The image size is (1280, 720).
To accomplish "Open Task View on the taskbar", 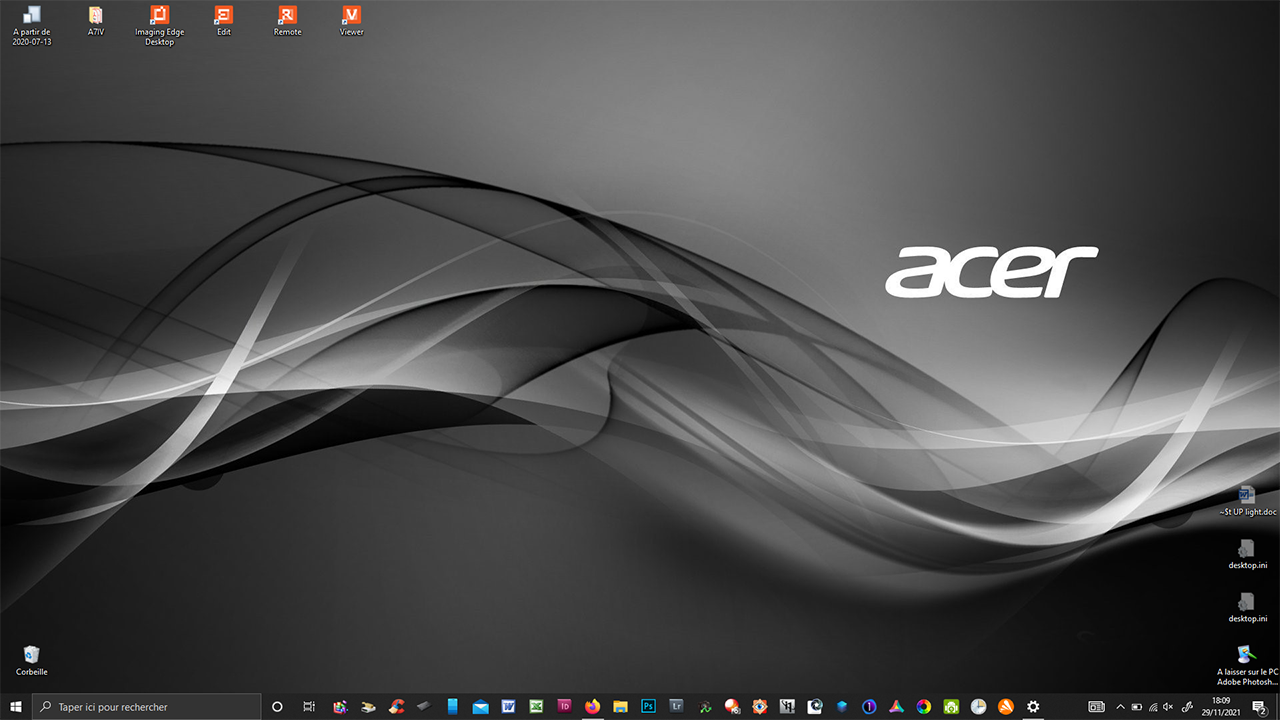I will [309, 707].
